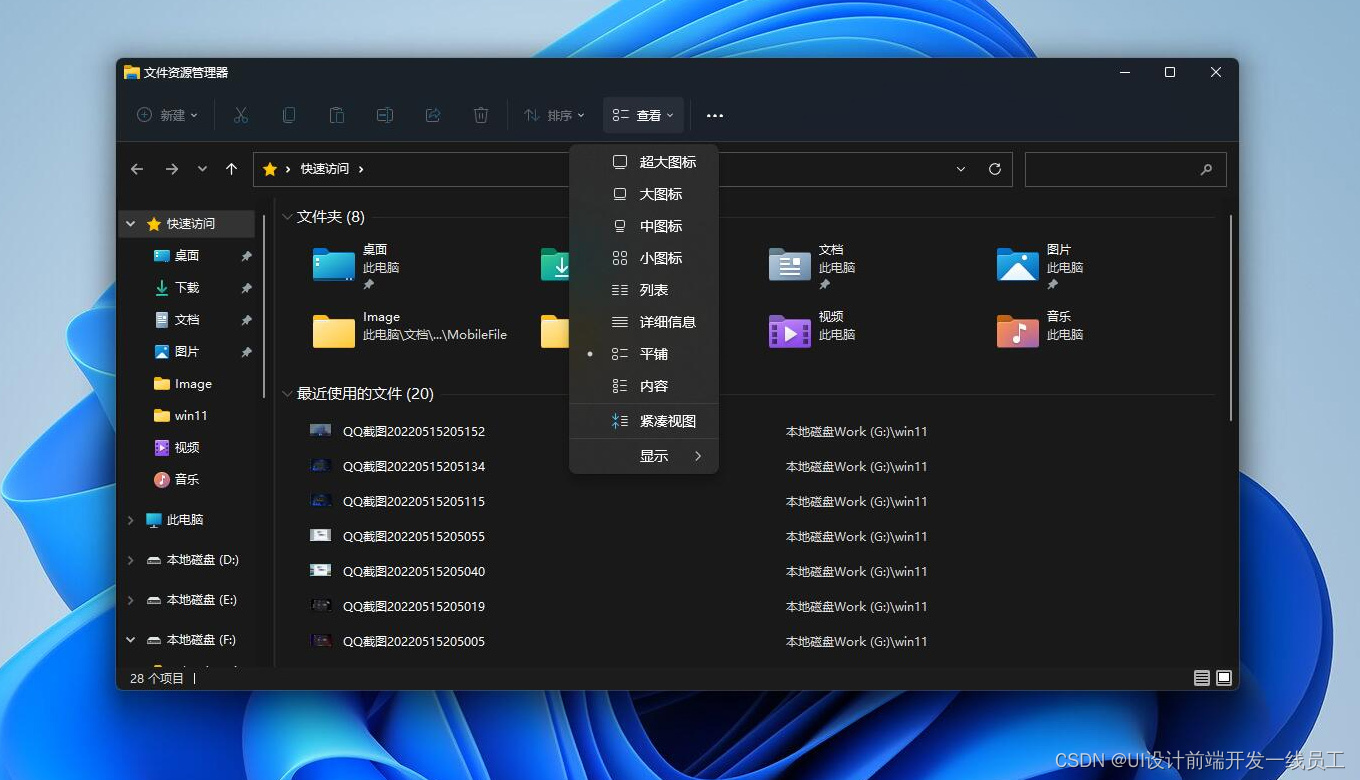
Task: Switch to large thumbnails view in status bar
Action: coord(1224,678)
